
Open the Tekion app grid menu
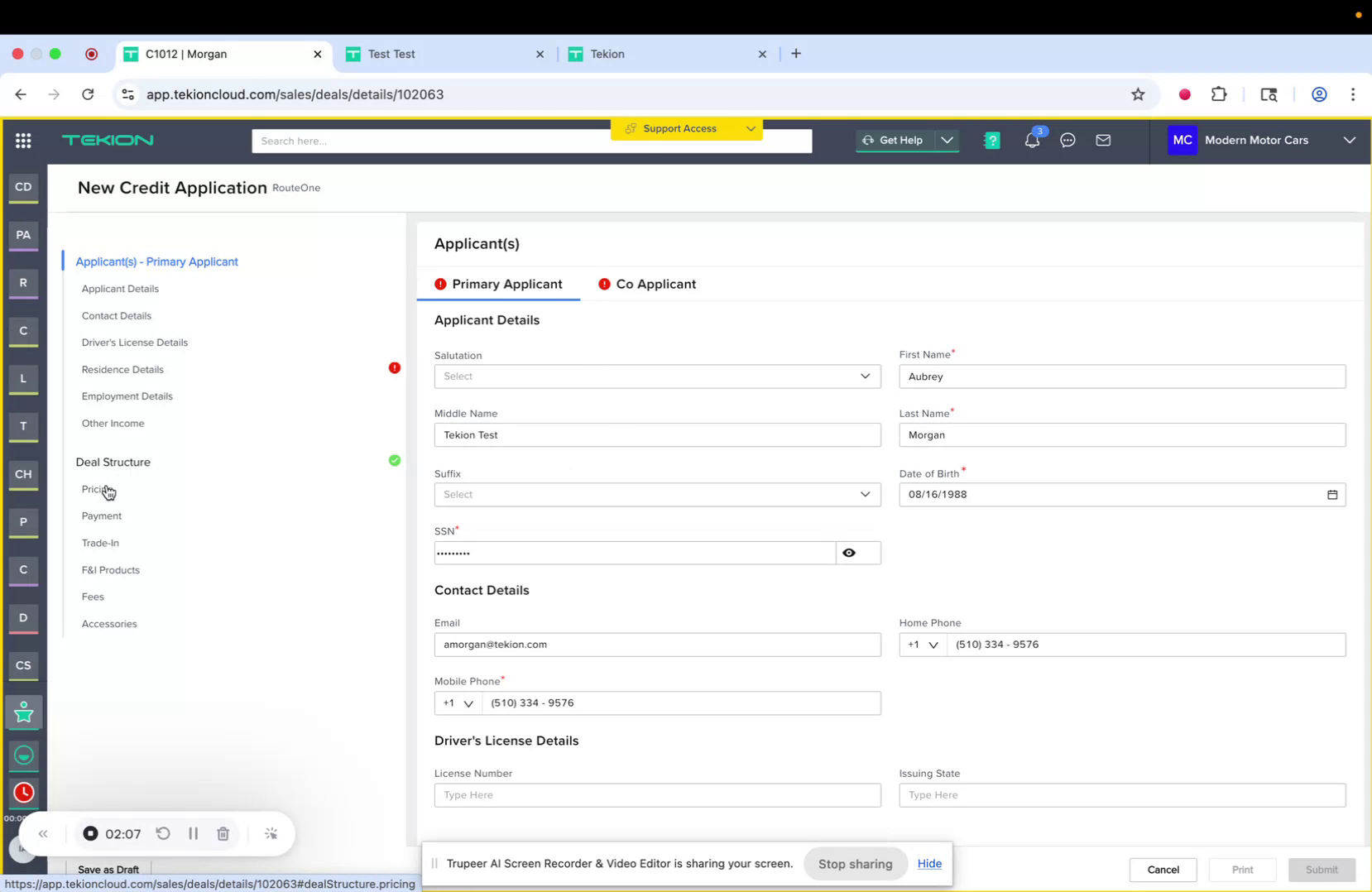(23, 141)
